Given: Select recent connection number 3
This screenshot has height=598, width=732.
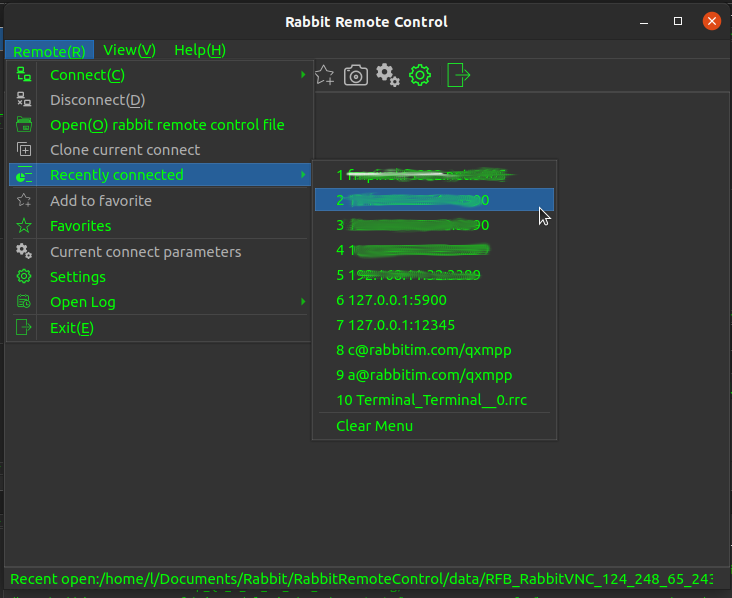Looking at the screenshot, I should coord(434,225).
